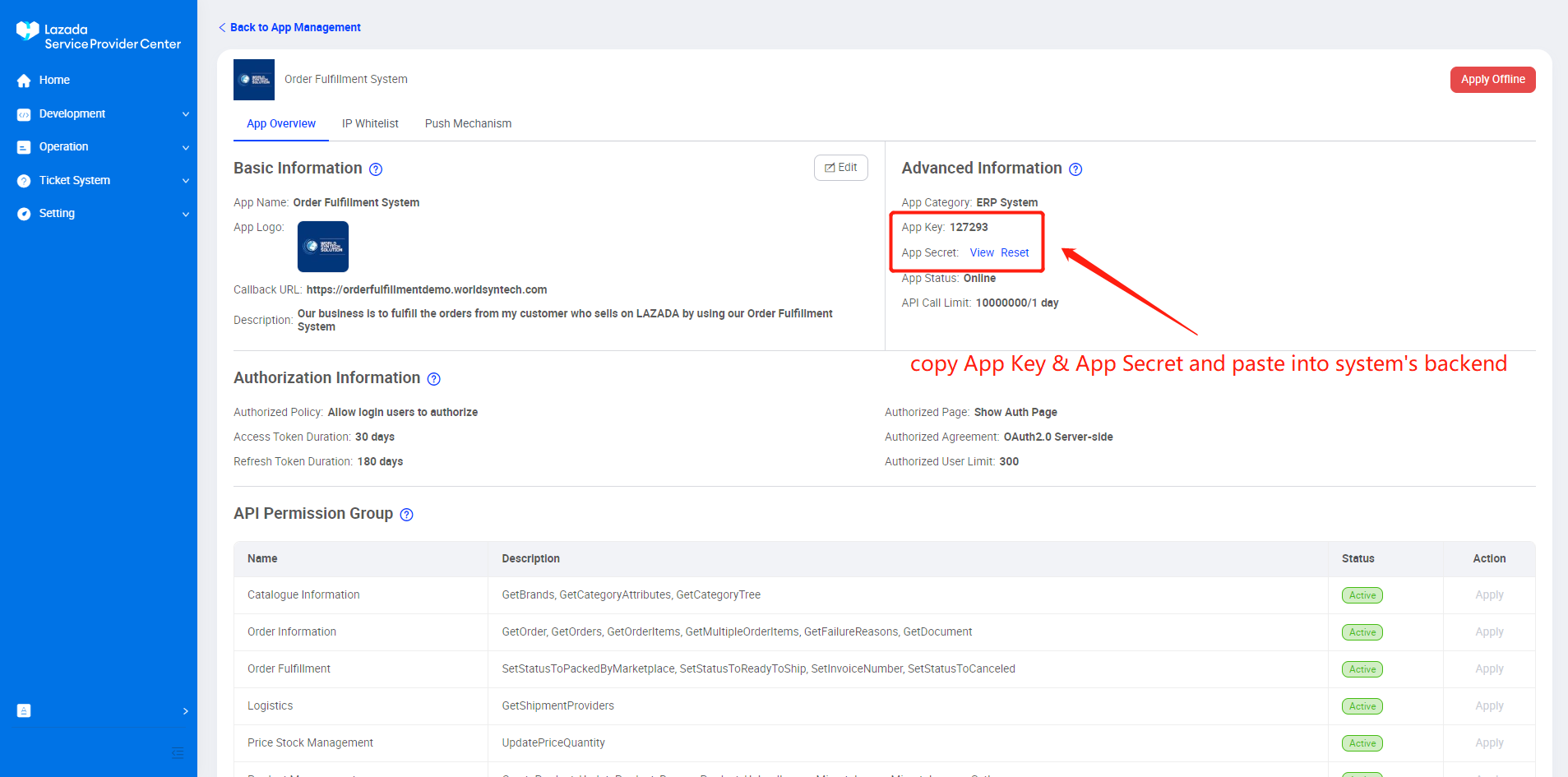The image size is (1568, 777).
Task: Expand the Ticket System menu chevron
Action: [186, 181]
